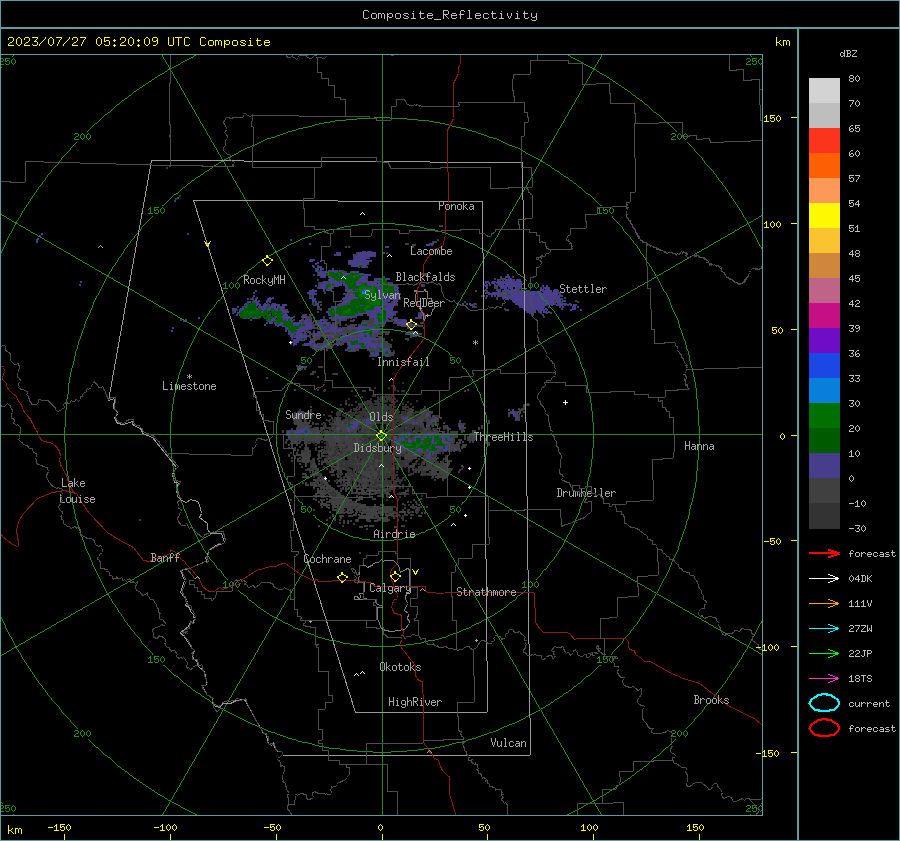
Task: Pick the magenta swatch between 42 and 39 dBZ
Action: pyautogui.click(x=824, y=316)
